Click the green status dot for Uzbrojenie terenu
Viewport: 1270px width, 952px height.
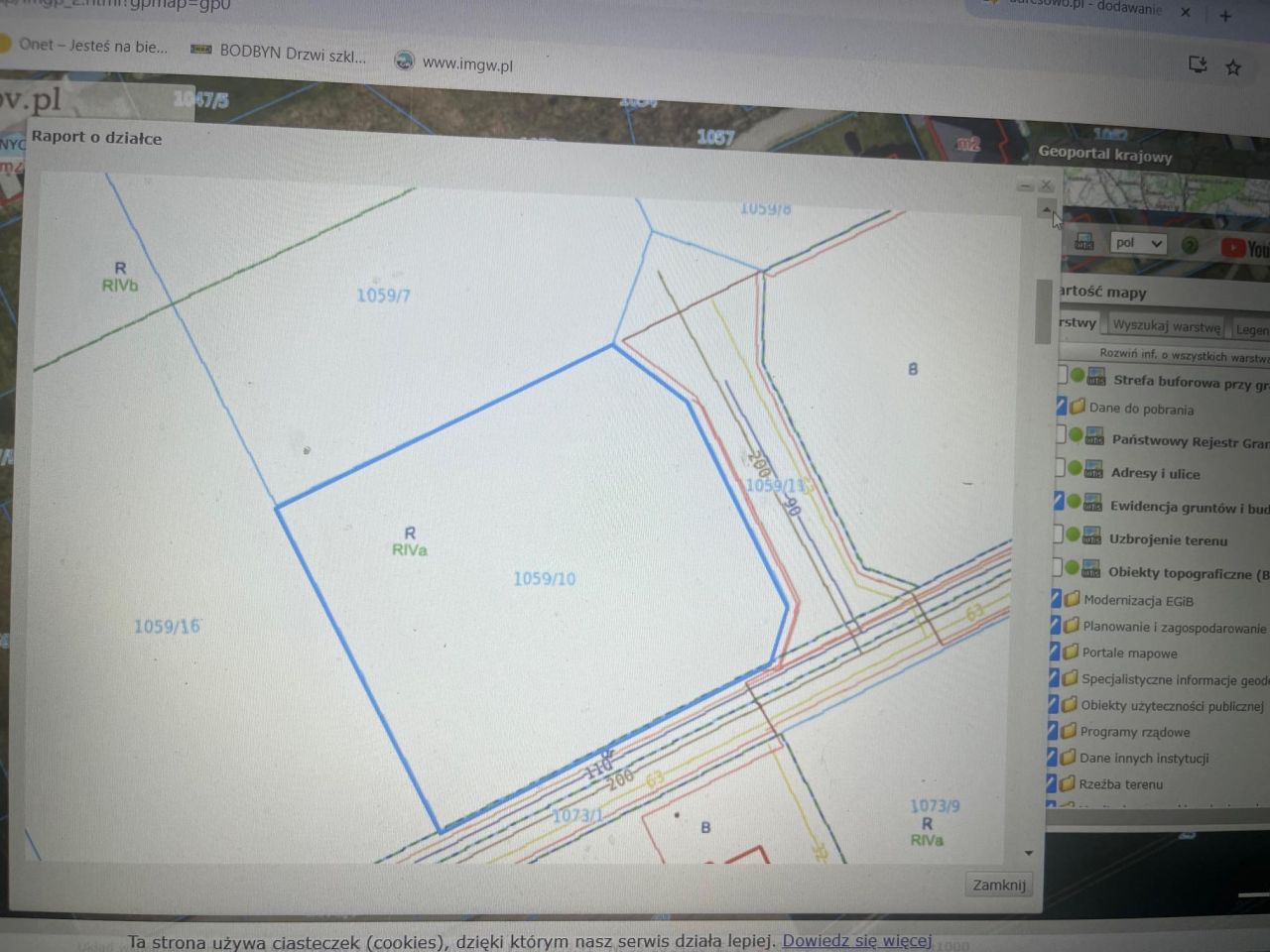tap(1073, 535)
